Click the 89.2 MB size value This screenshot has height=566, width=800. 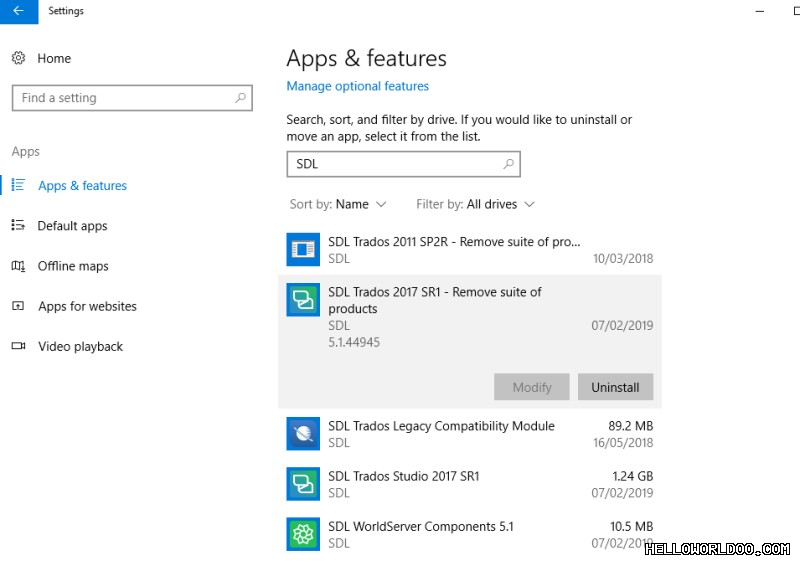pos(631,426)
